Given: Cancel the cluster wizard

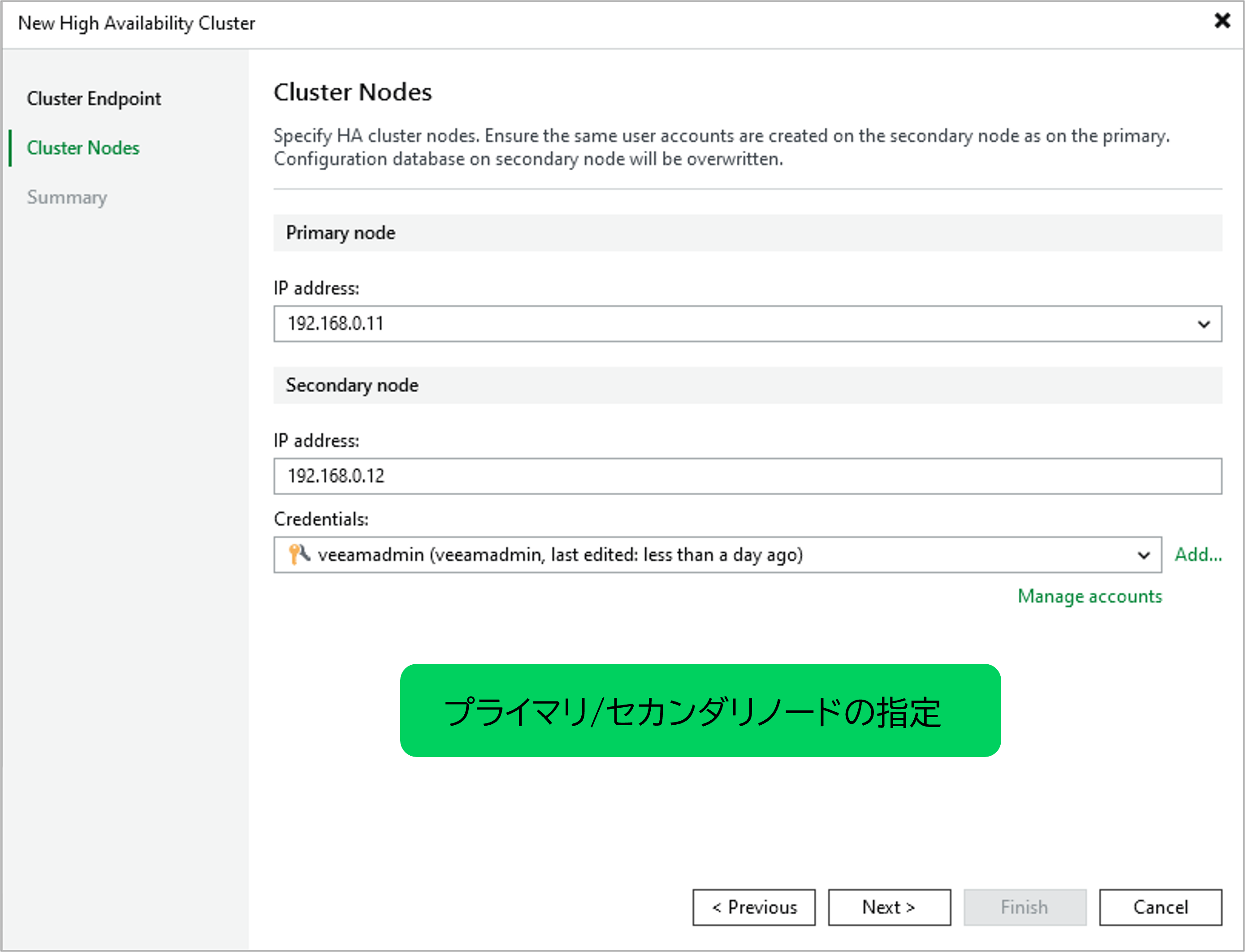Looking at the screenshot, I should [x=1160, y=907].
